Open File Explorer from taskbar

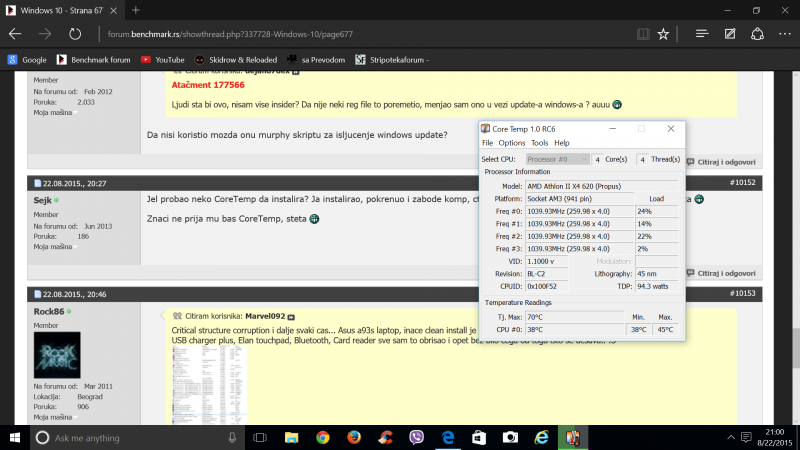(291, 438)
